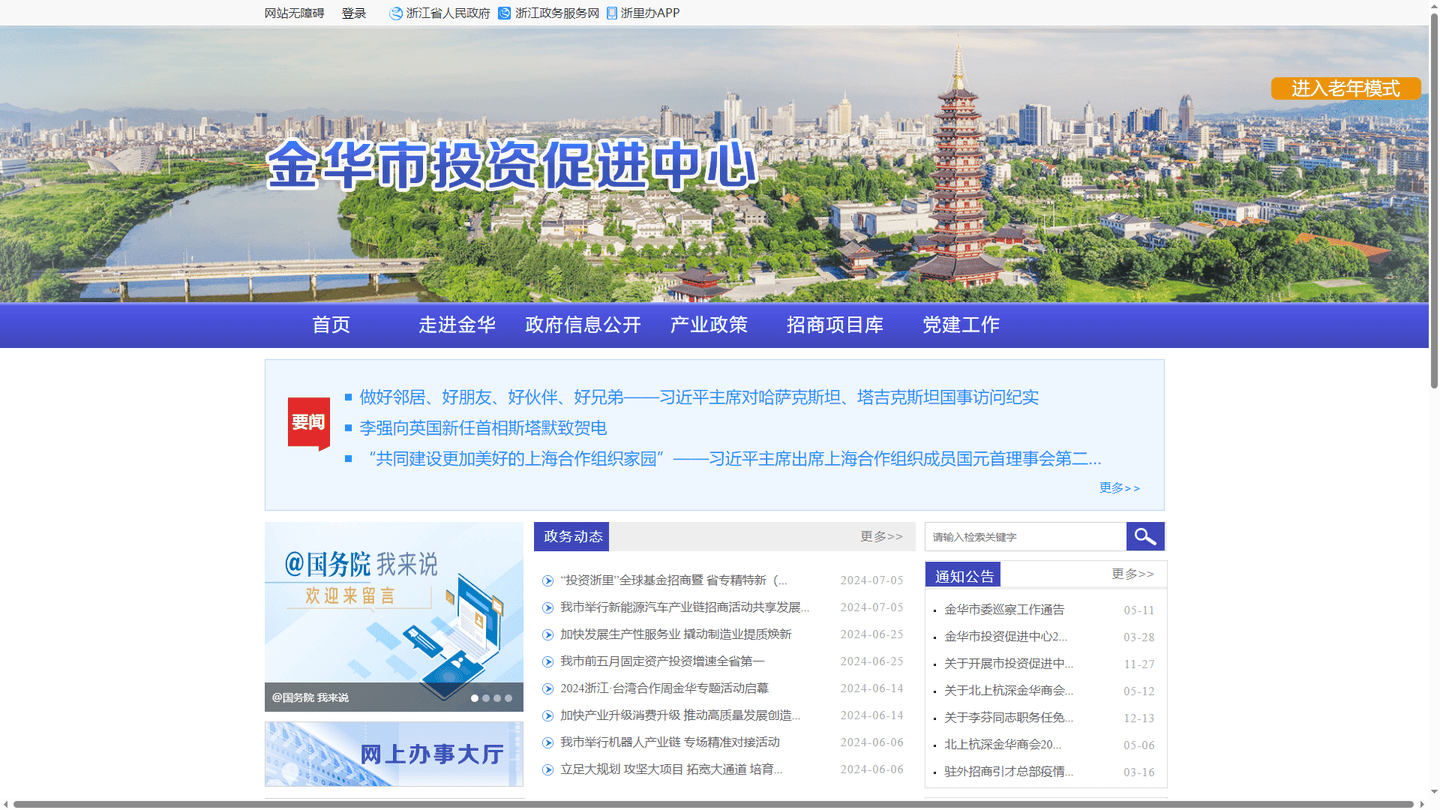The height and width of the screenshot is (810, 1440).
Task: Click the vertical page scrollbar
Action: tap(1434, 200)
